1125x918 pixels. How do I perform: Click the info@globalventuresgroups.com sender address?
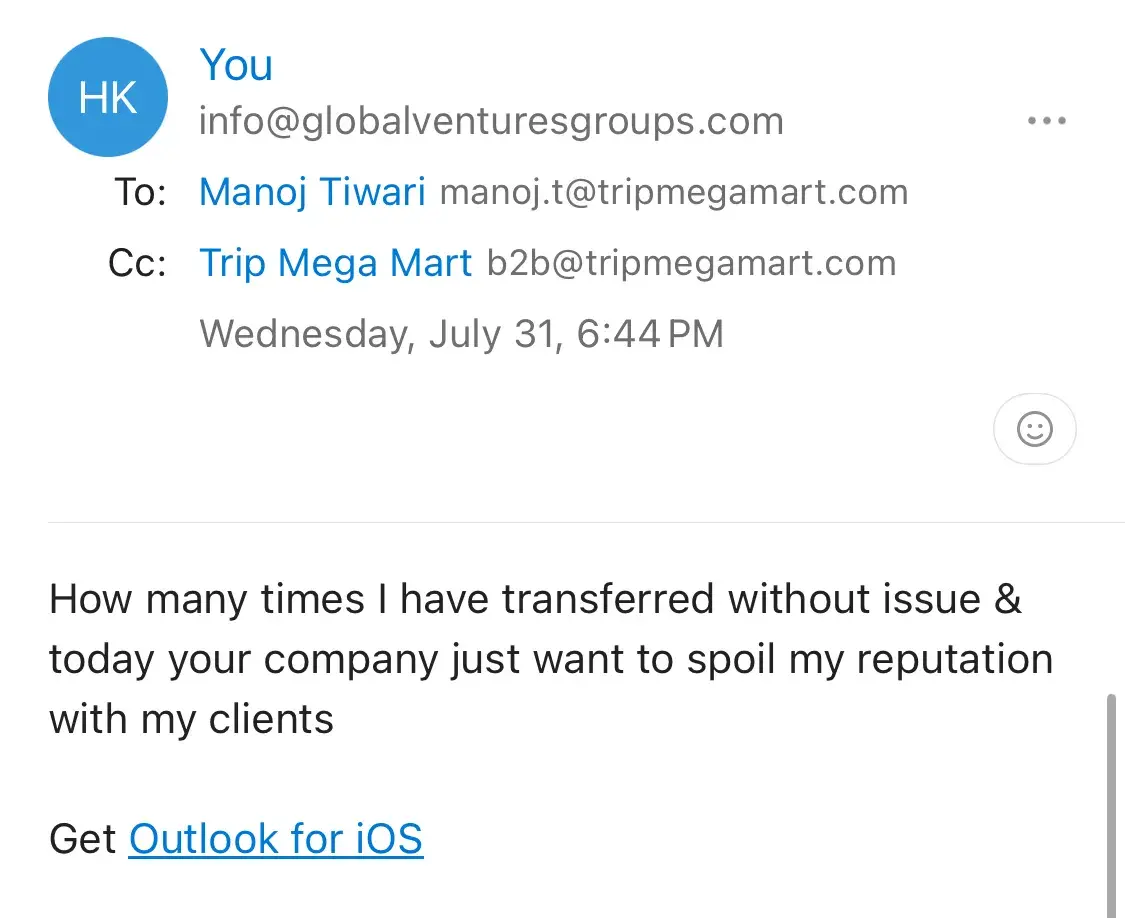click(491, 122)
